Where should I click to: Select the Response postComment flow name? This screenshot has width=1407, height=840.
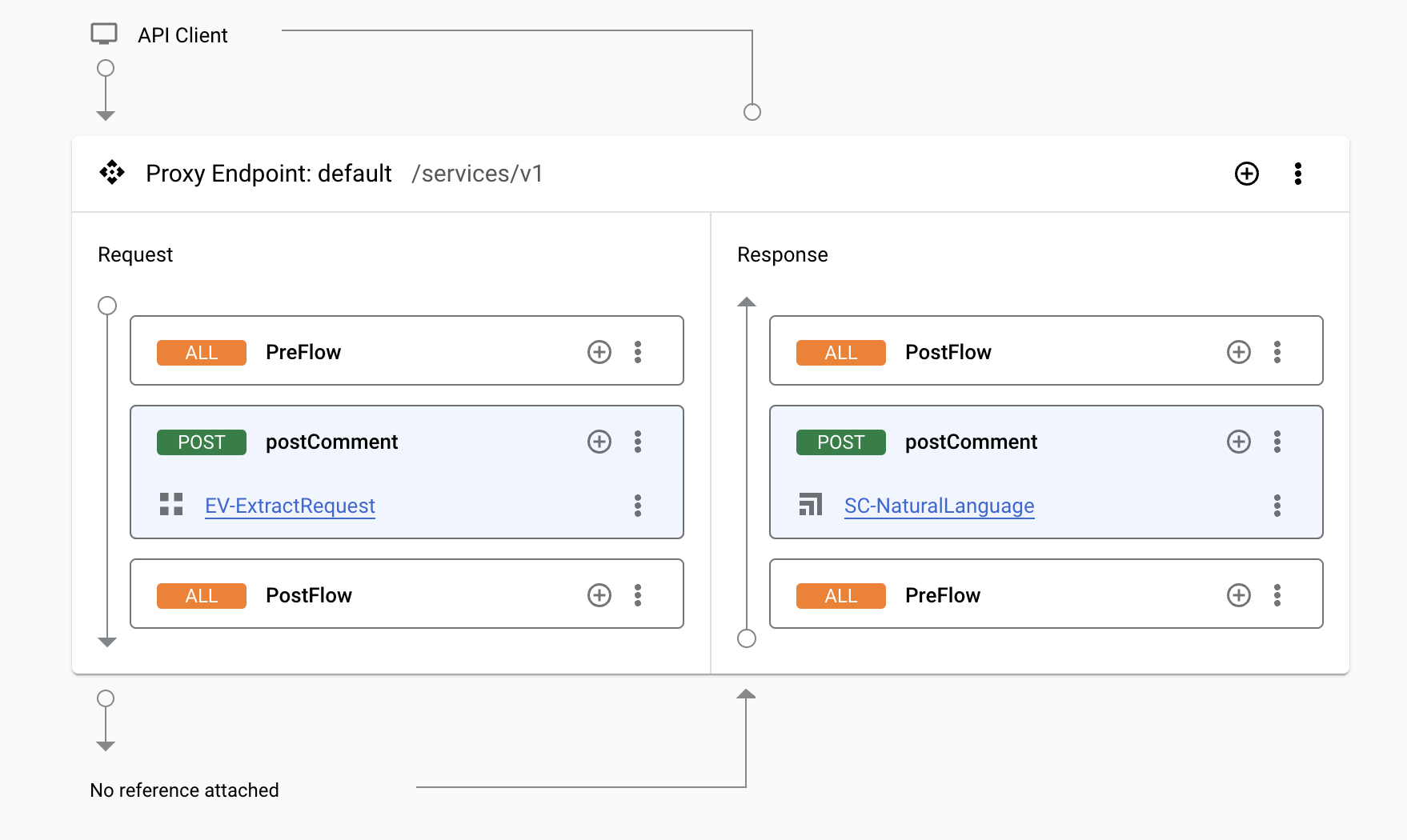click(971, 442)
